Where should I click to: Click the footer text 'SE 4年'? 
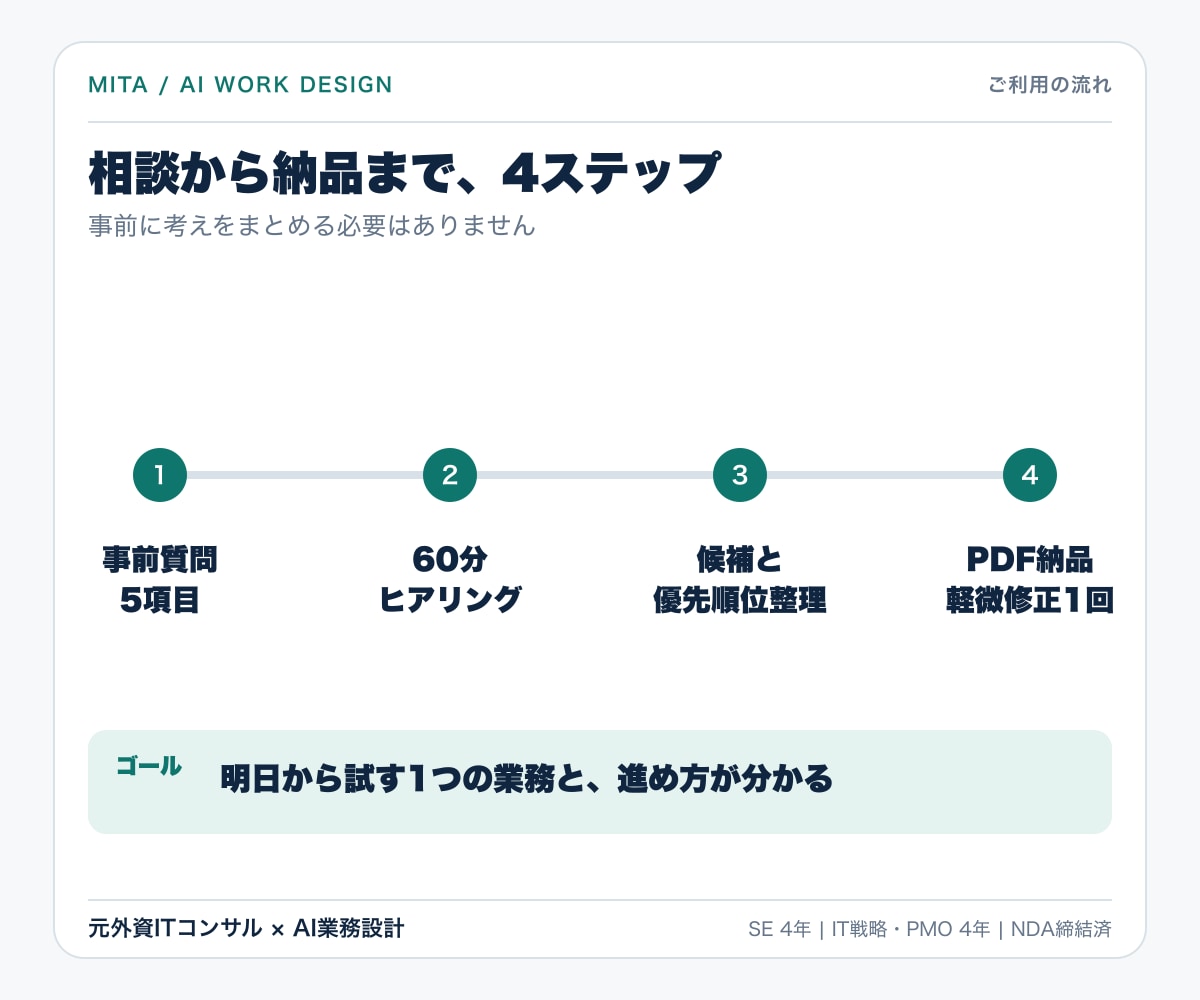click(779, 929)
